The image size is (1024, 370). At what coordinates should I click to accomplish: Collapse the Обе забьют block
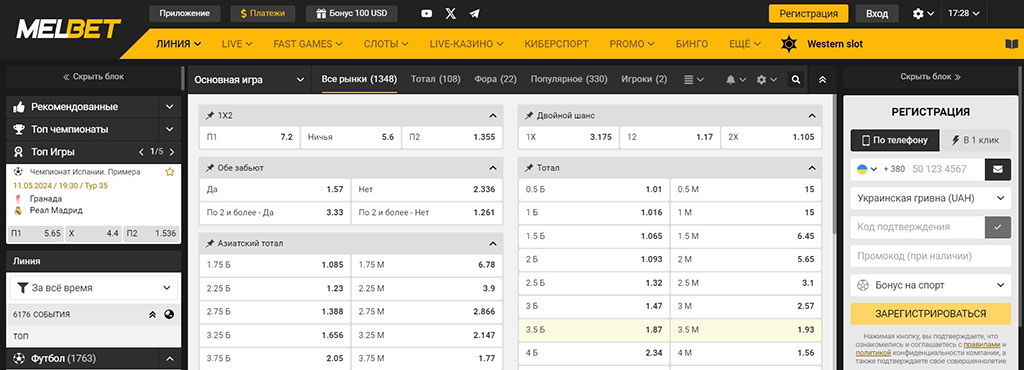pyautogui.click(x=493, y=168)
